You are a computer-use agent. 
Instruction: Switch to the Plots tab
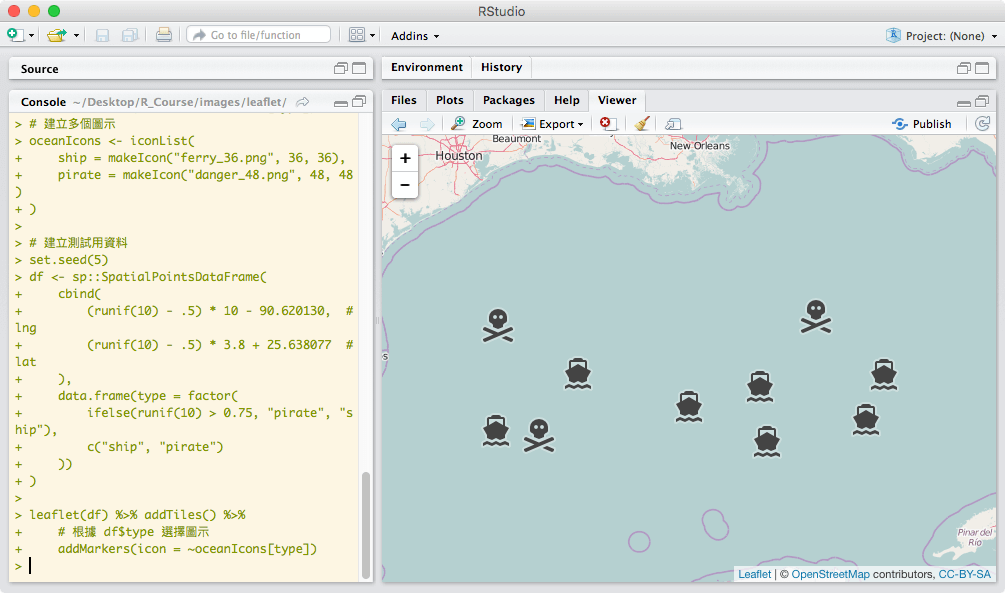pos(450,100)
